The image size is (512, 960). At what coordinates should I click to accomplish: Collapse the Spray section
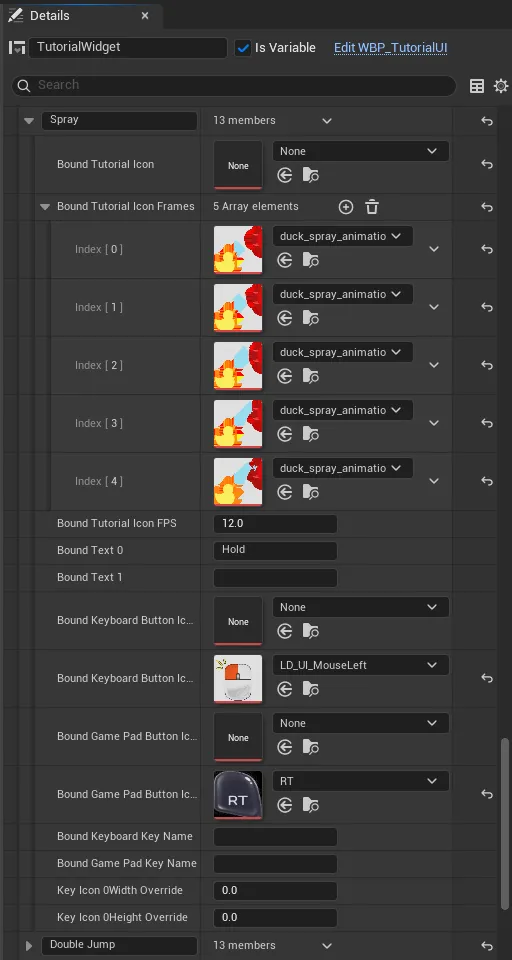[x=28, y=121]
